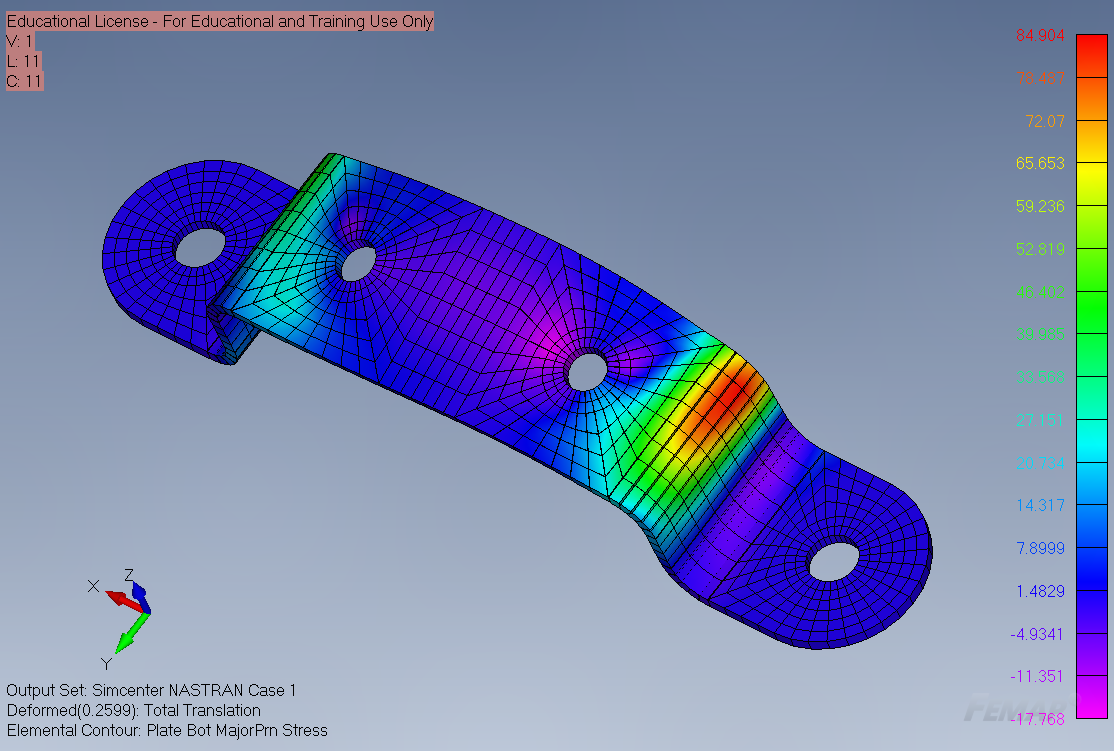Click the legend value -4.9341

click(1037, 634)
